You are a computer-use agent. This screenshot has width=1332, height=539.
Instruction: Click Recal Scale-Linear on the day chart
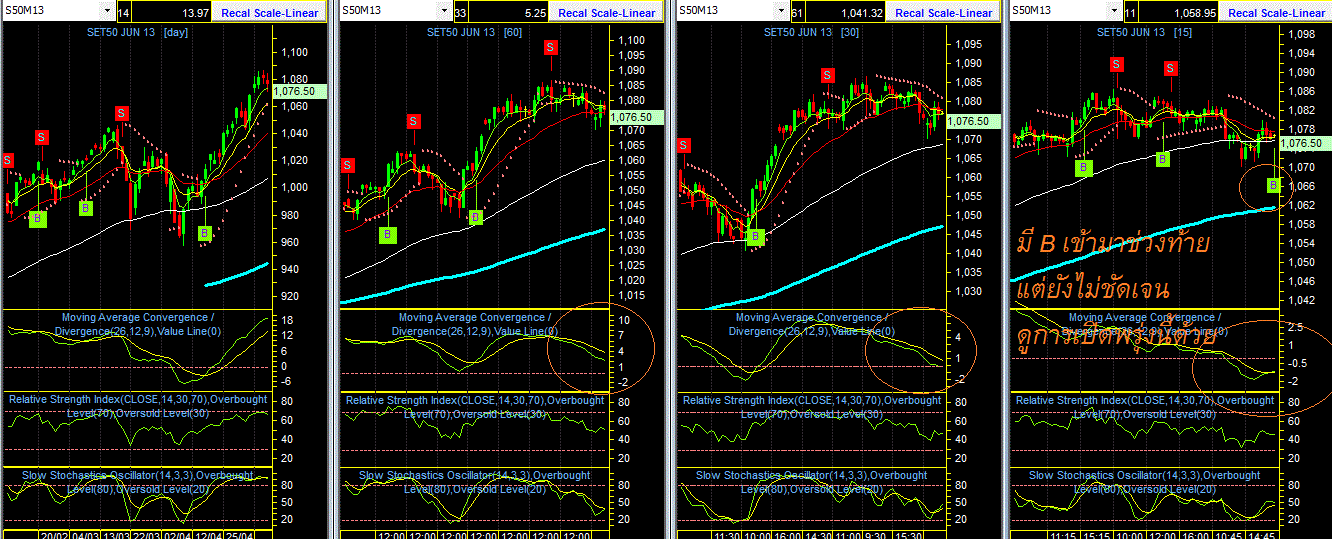tap(270, 13)
